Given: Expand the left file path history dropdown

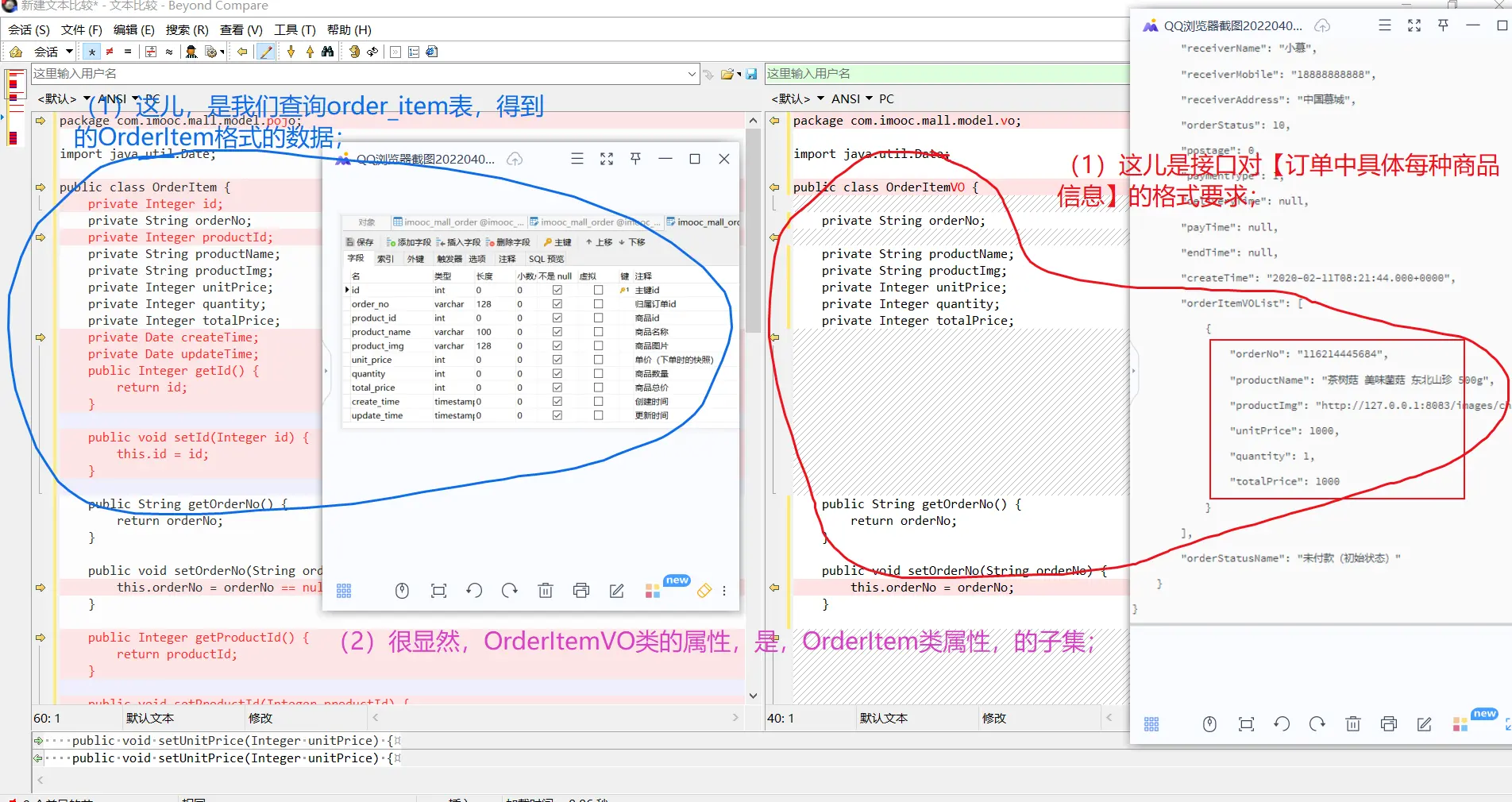Looking at the screenshot, I should click(x=692, y=74).
